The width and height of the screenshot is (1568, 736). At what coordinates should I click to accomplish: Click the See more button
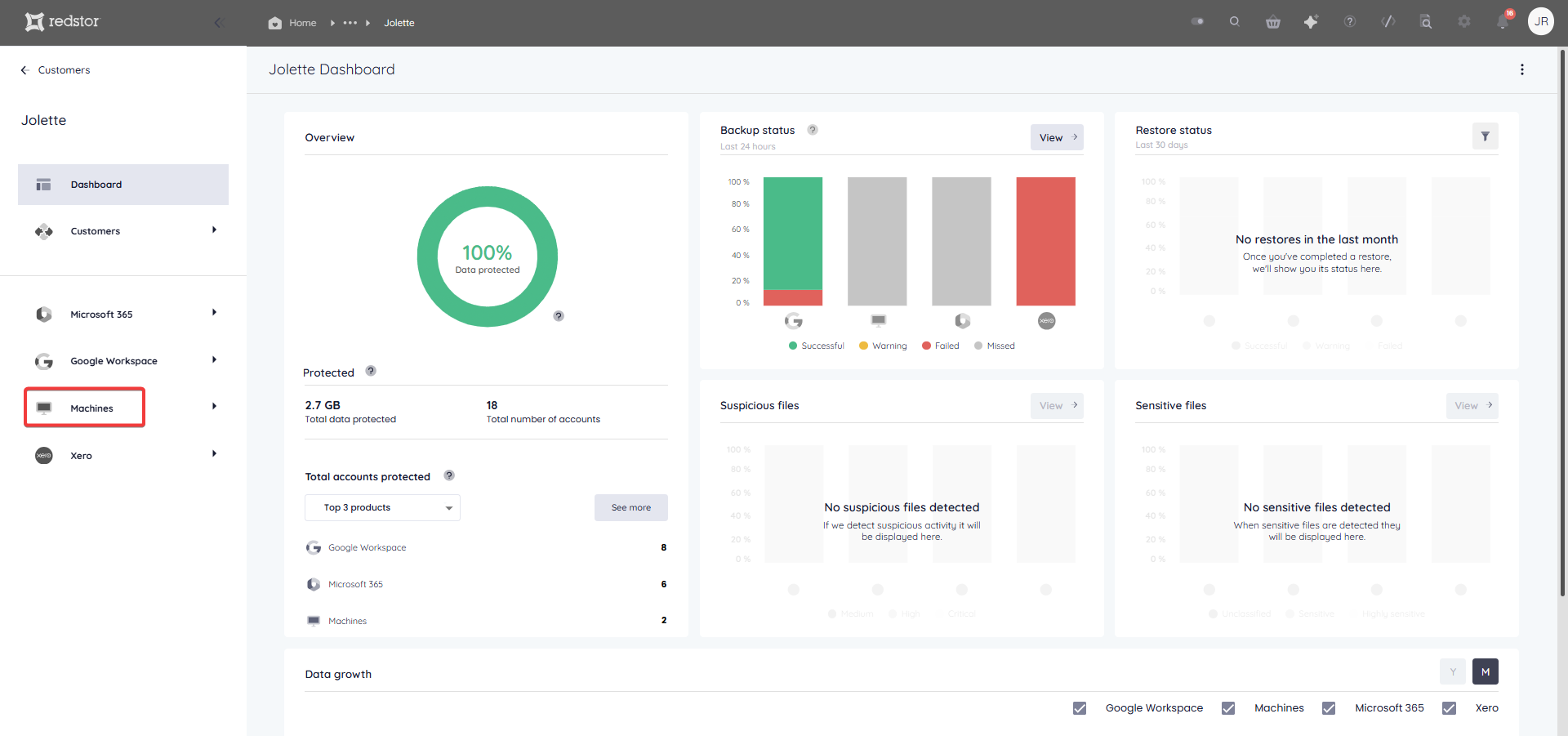pyautogui.click(x=630, y=508)
